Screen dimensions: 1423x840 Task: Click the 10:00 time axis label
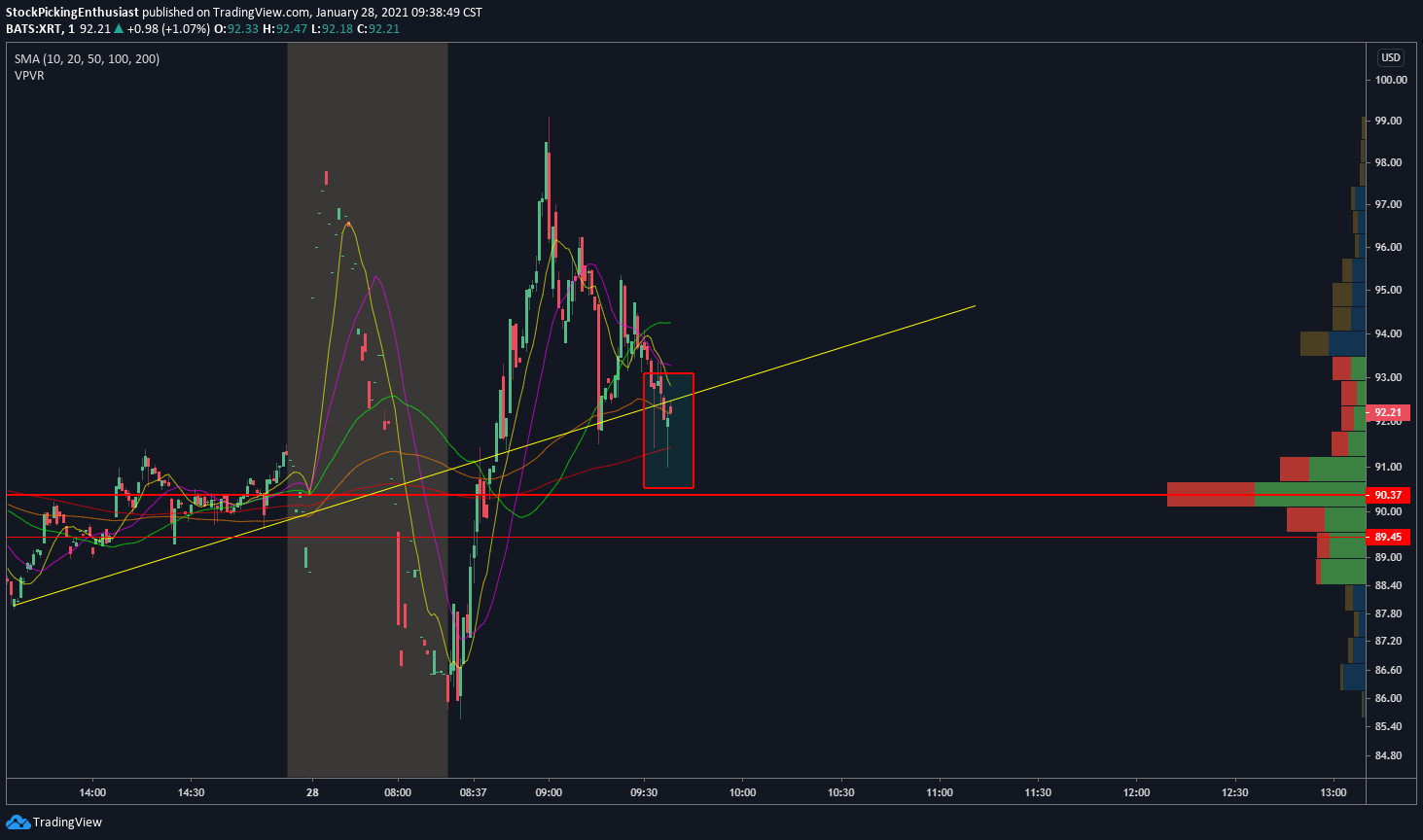(742, 792)
